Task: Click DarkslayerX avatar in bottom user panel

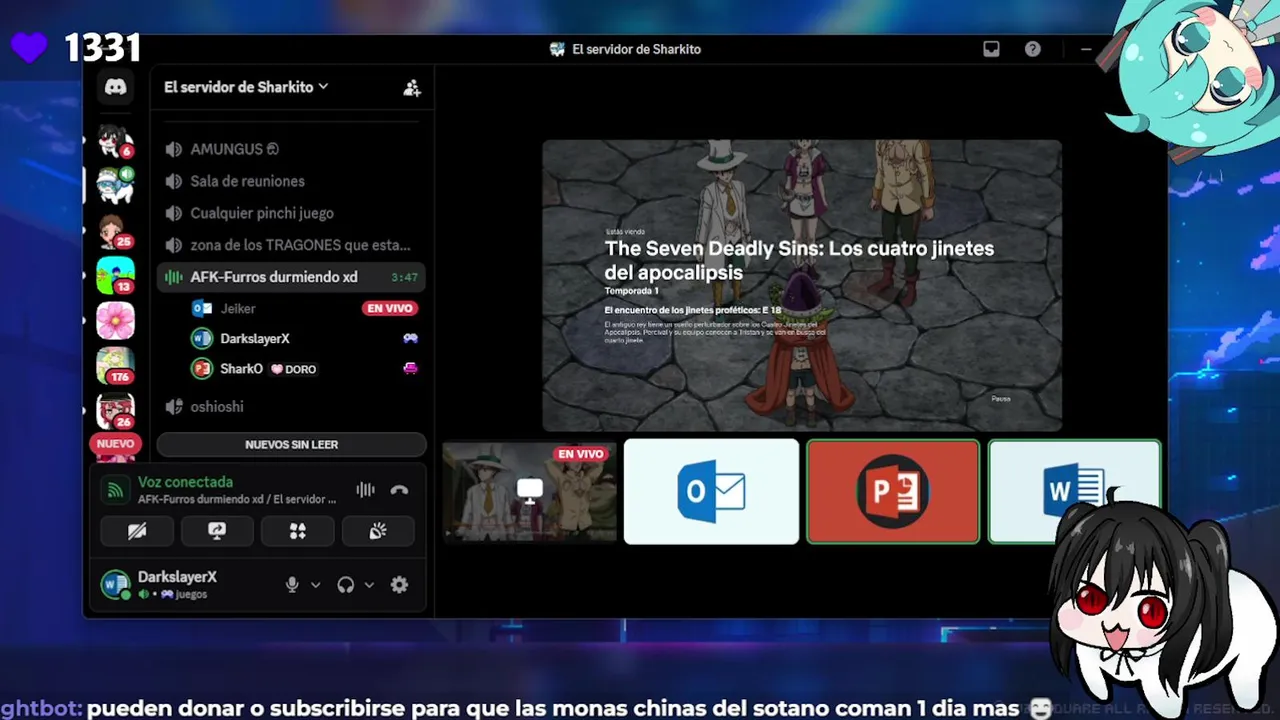Action: tap(116, 584)
